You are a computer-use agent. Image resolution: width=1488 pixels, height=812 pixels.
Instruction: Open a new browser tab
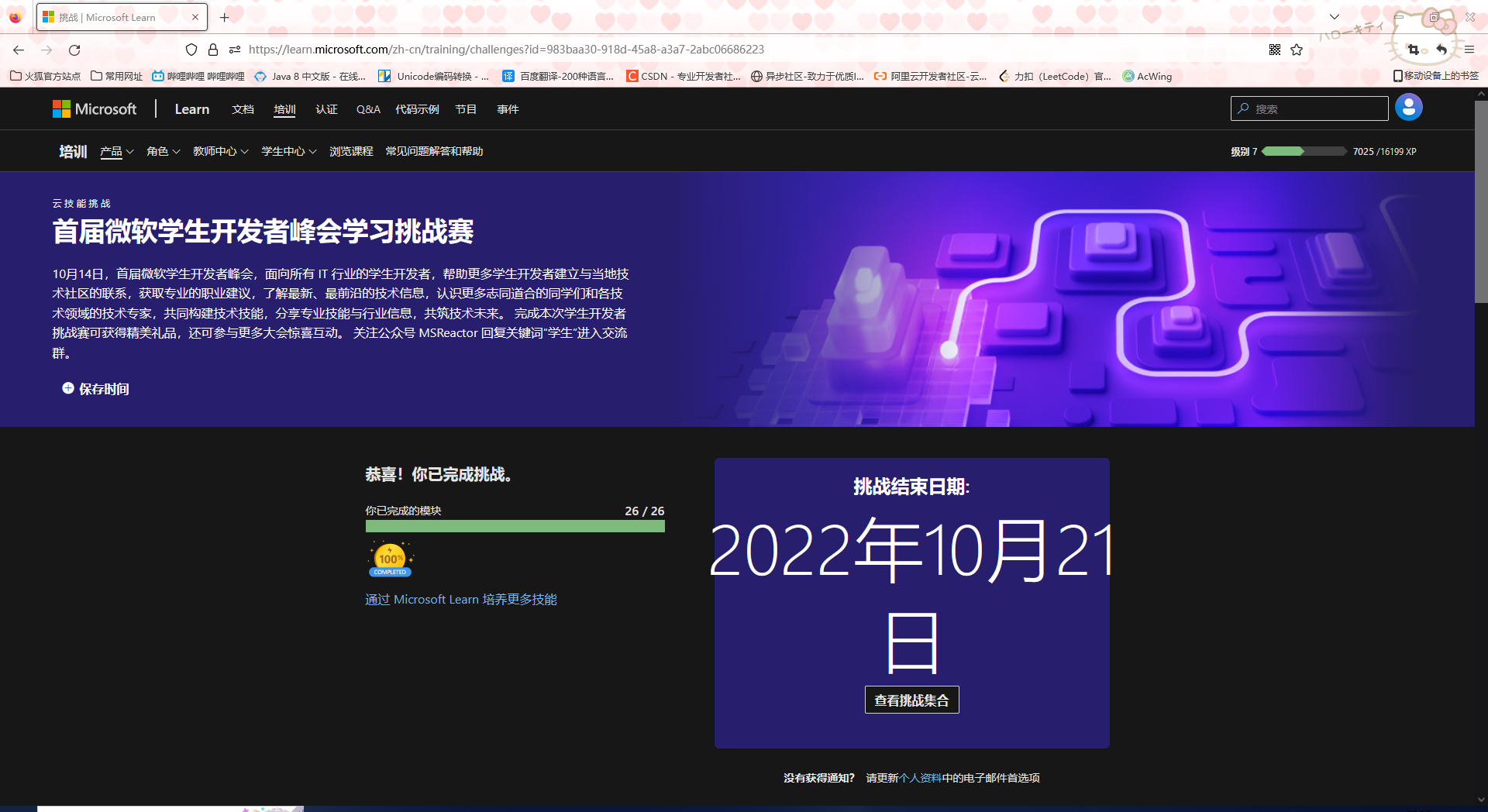225,17
